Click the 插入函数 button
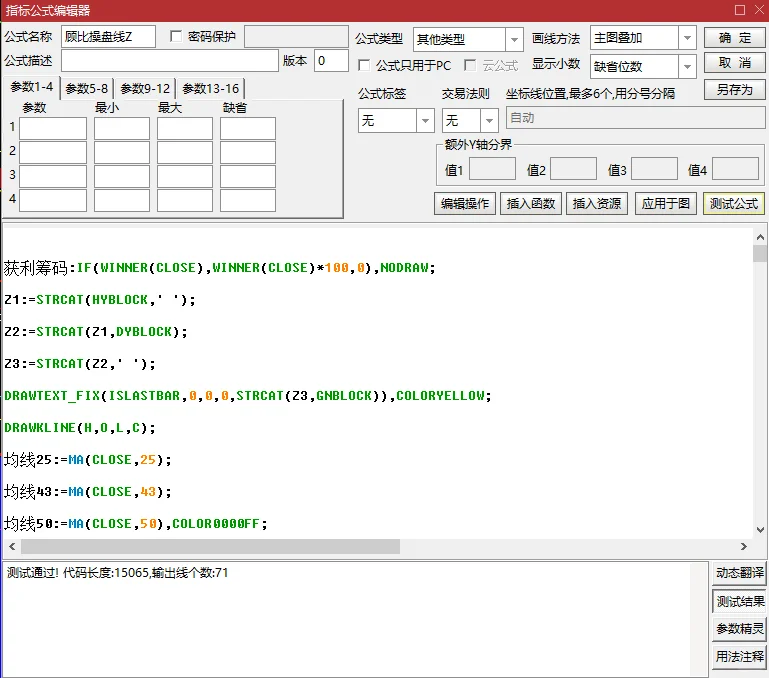Screen dimensions: 769x678 click(x=531, y=203)
